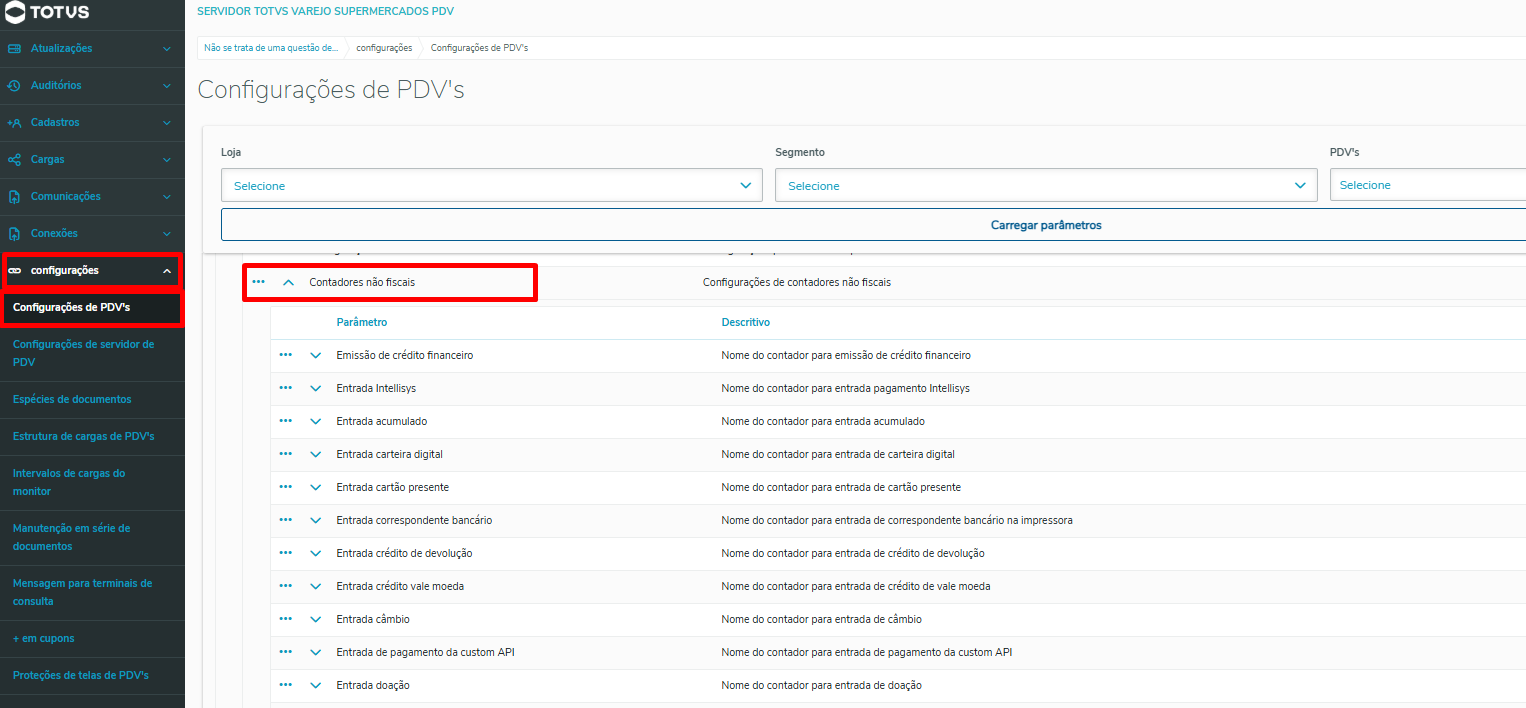This screenshot has height=708, width=1526.
Task: Expand the Auditórios menu
Action: pyautogui.click(x=167, y=85)
